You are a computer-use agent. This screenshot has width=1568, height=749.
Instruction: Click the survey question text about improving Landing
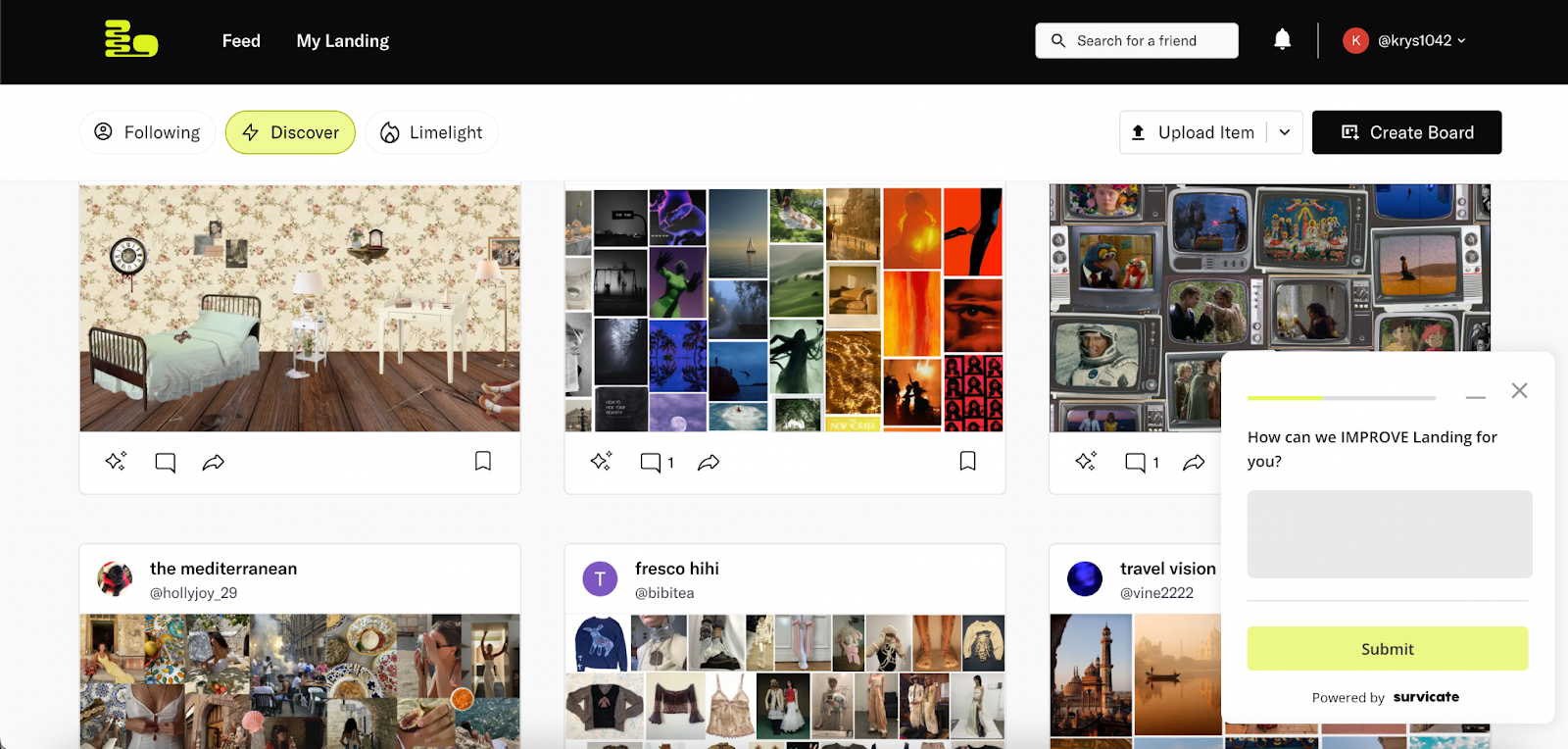(x=1372, y=449)
